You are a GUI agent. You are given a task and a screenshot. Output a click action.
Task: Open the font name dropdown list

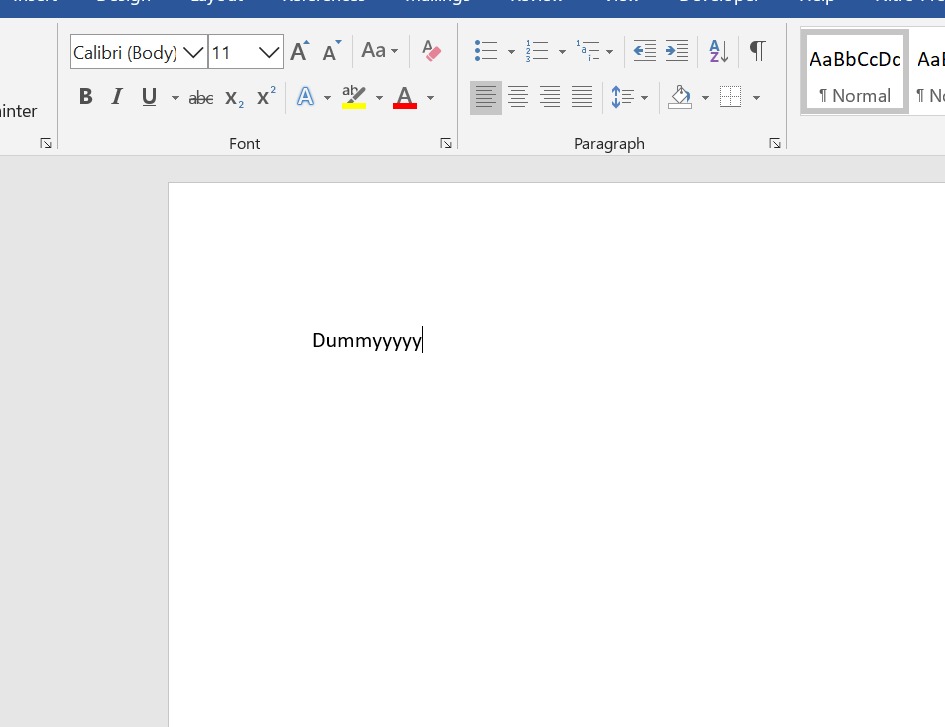click(x=193, y=52)
